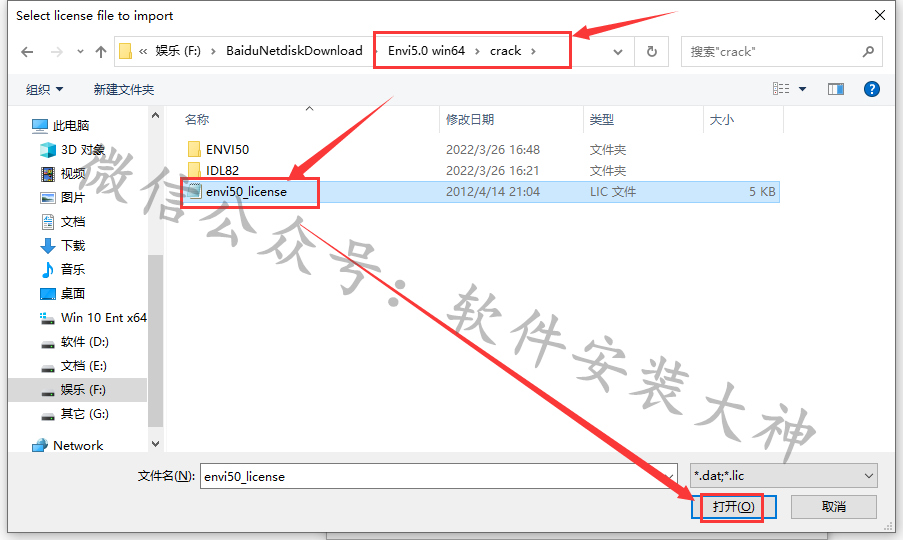Image resolution: width=903 pixels, height=540 pixels.
Task: Click the envi50_license file icon
Action: [x=195, y=192]
